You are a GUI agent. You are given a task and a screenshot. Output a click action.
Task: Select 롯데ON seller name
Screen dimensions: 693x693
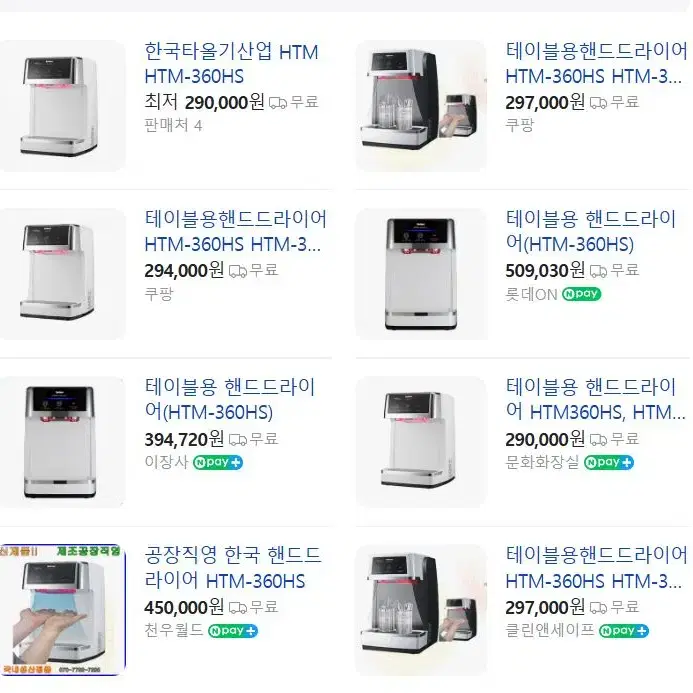[531, 294]
